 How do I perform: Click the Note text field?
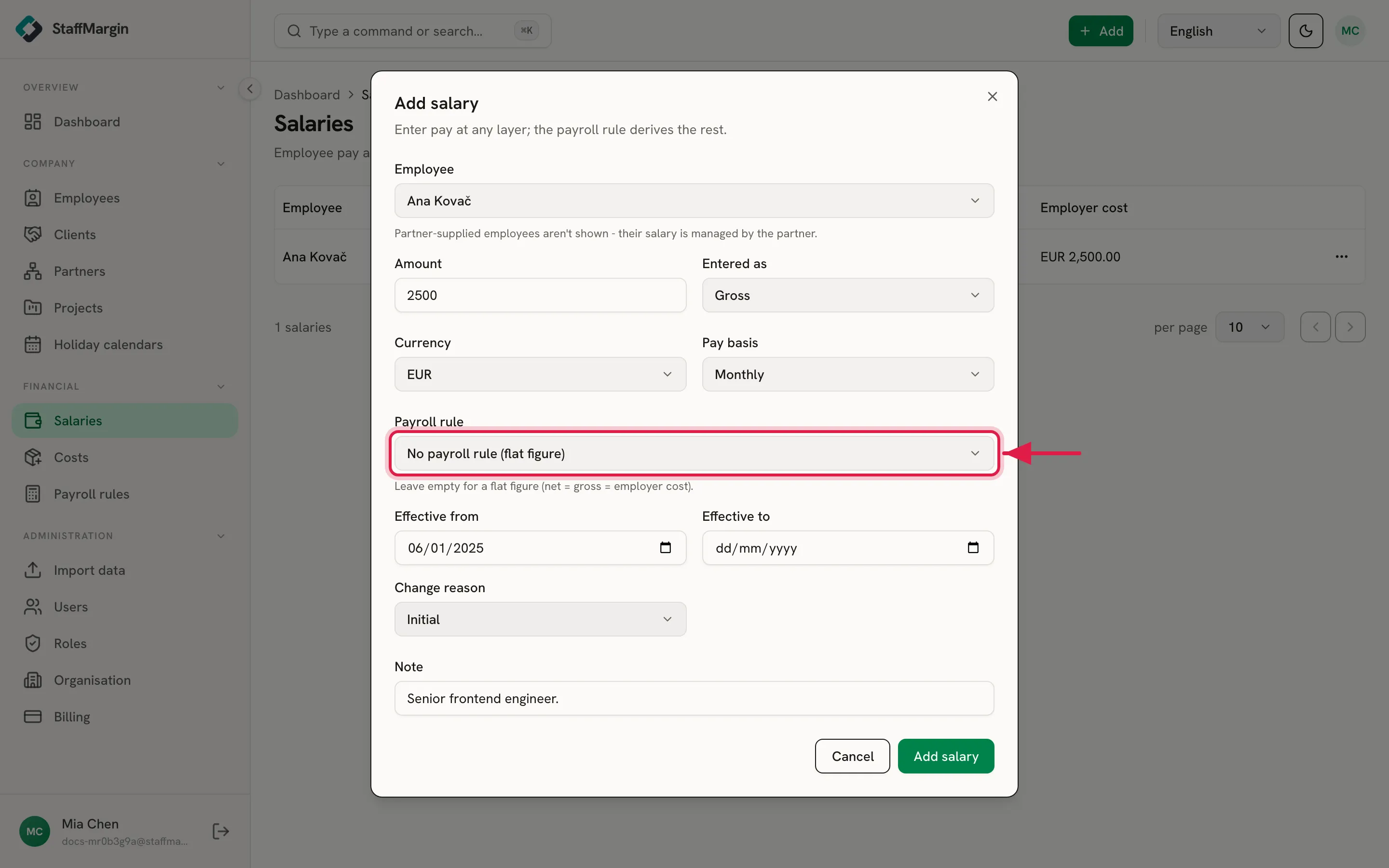tap(694, 699)
